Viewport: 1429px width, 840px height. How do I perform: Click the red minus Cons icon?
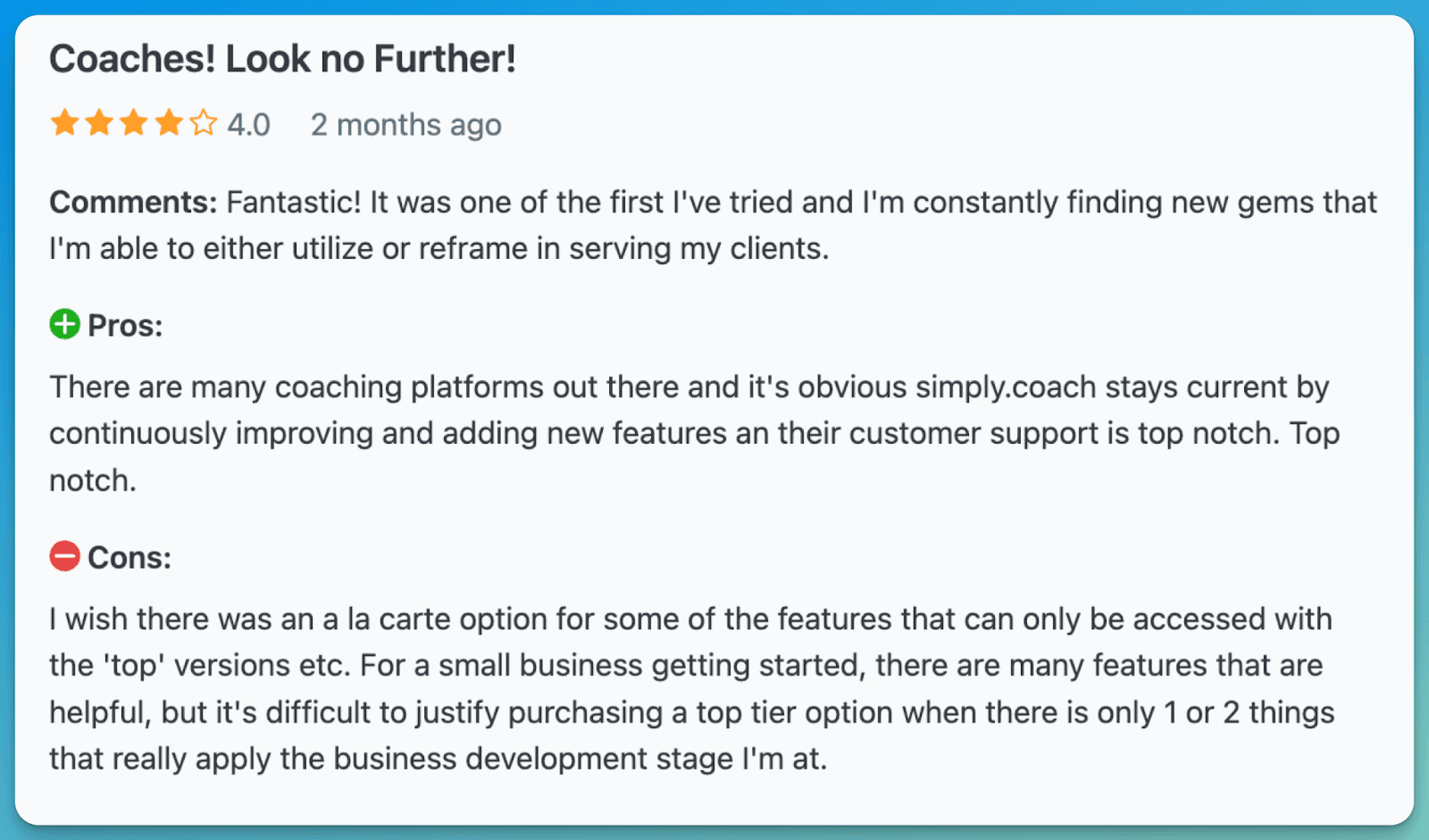point(64,557)
